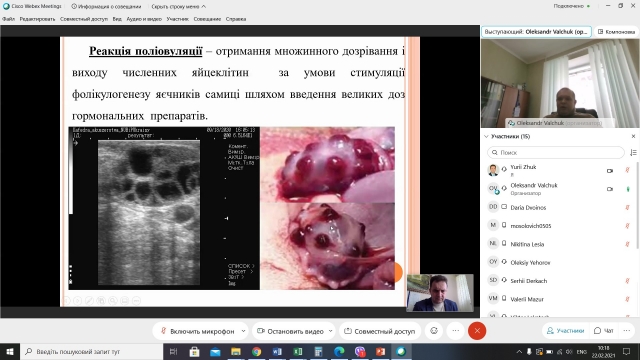Open the Справка menu
The image size is (640, 360).
tap(236, 19)
